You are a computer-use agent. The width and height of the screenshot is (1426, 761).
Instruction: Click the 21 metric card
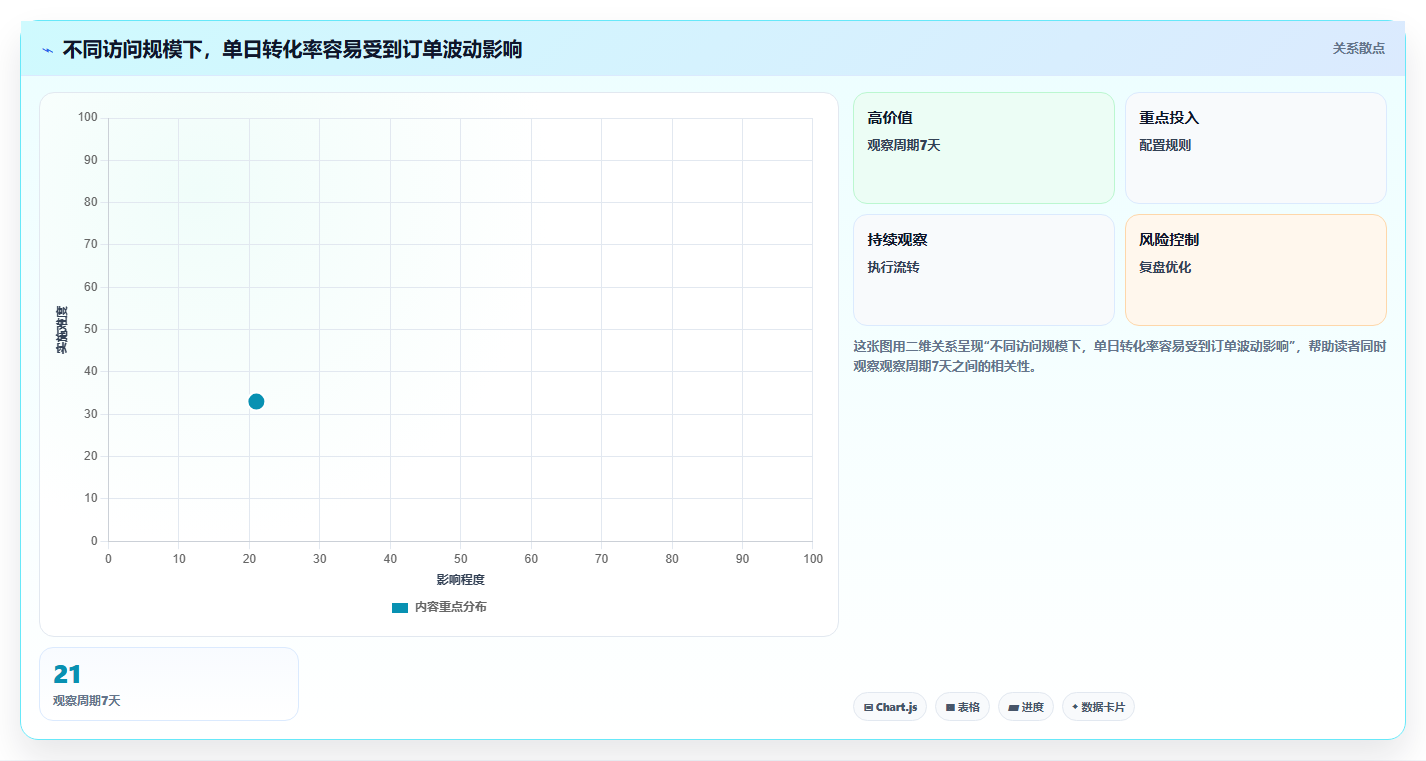tap(169, 684)
